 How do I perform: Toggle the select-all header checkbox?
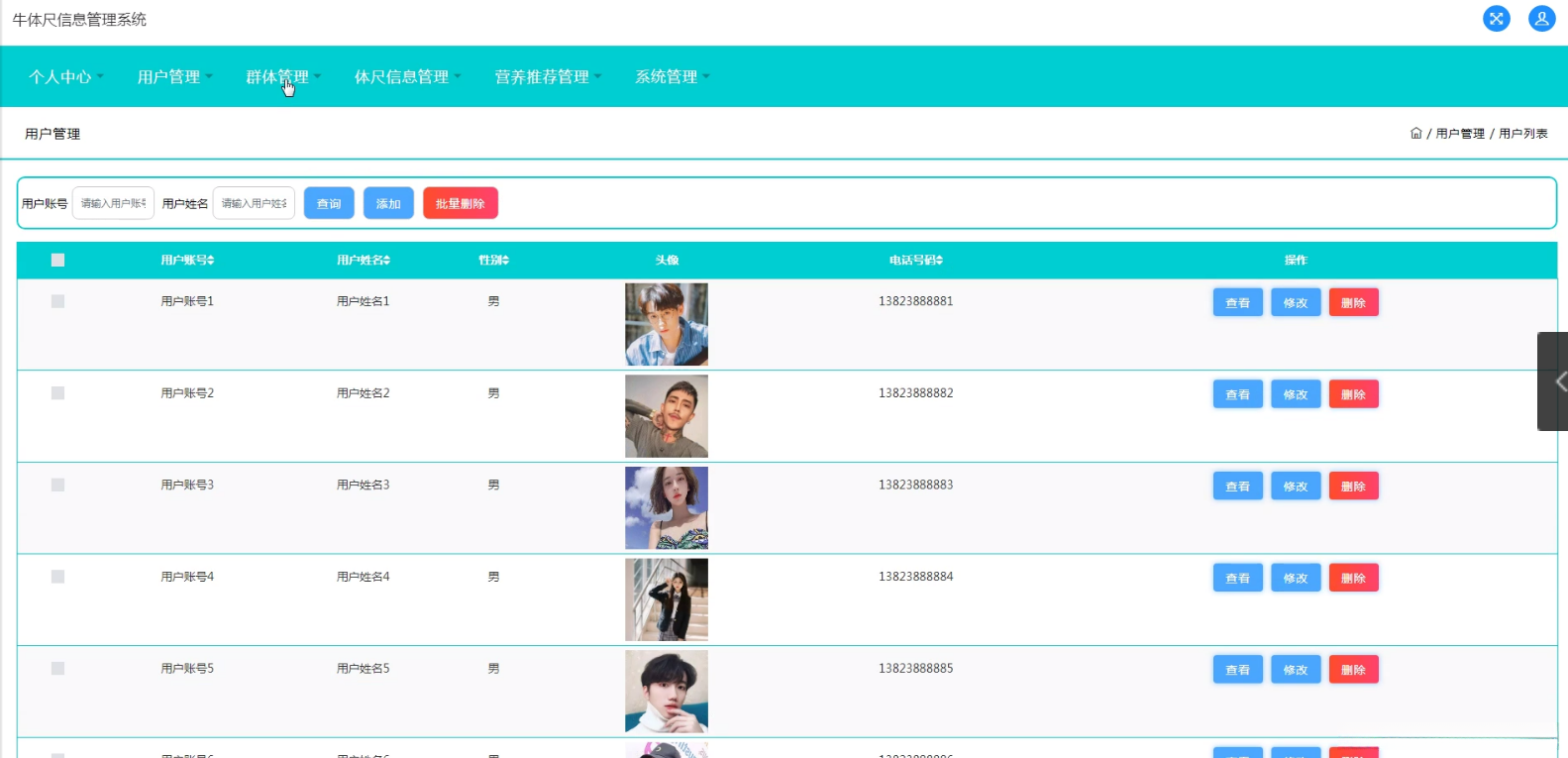(x=57, y=260)
